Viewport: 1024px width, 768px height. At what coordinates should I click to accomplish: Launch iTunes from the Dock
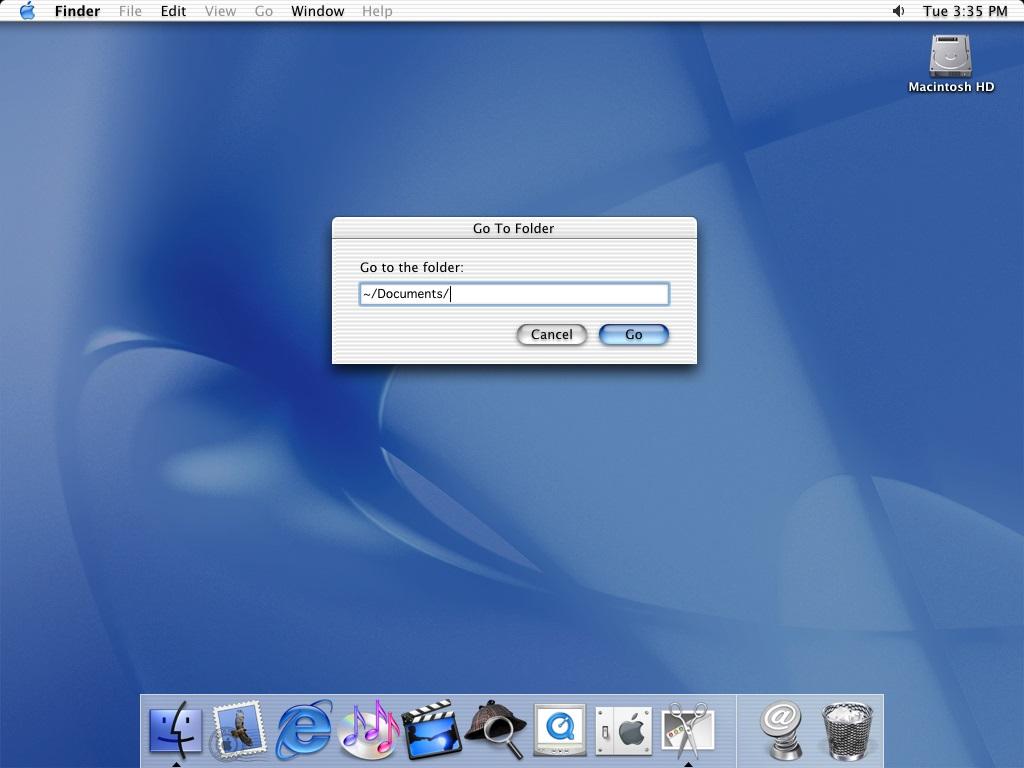[369, 730]
